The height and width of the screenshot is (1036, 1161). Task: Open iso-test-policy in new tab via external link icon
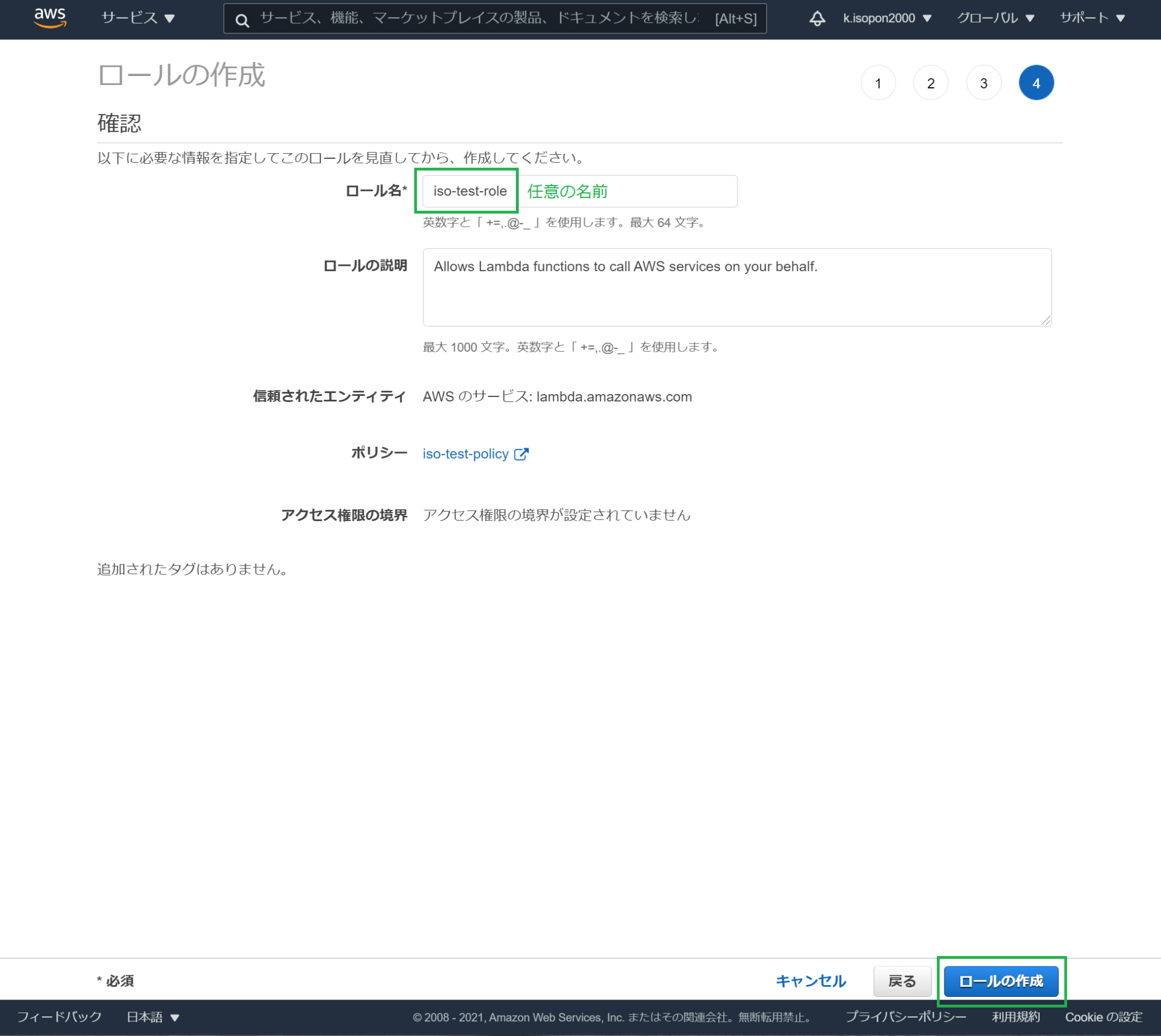click(x=522, y=454)
